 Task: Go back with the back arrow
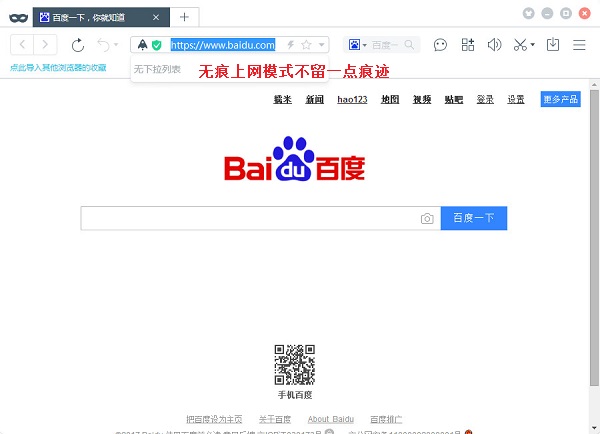(x=22, y=45)
